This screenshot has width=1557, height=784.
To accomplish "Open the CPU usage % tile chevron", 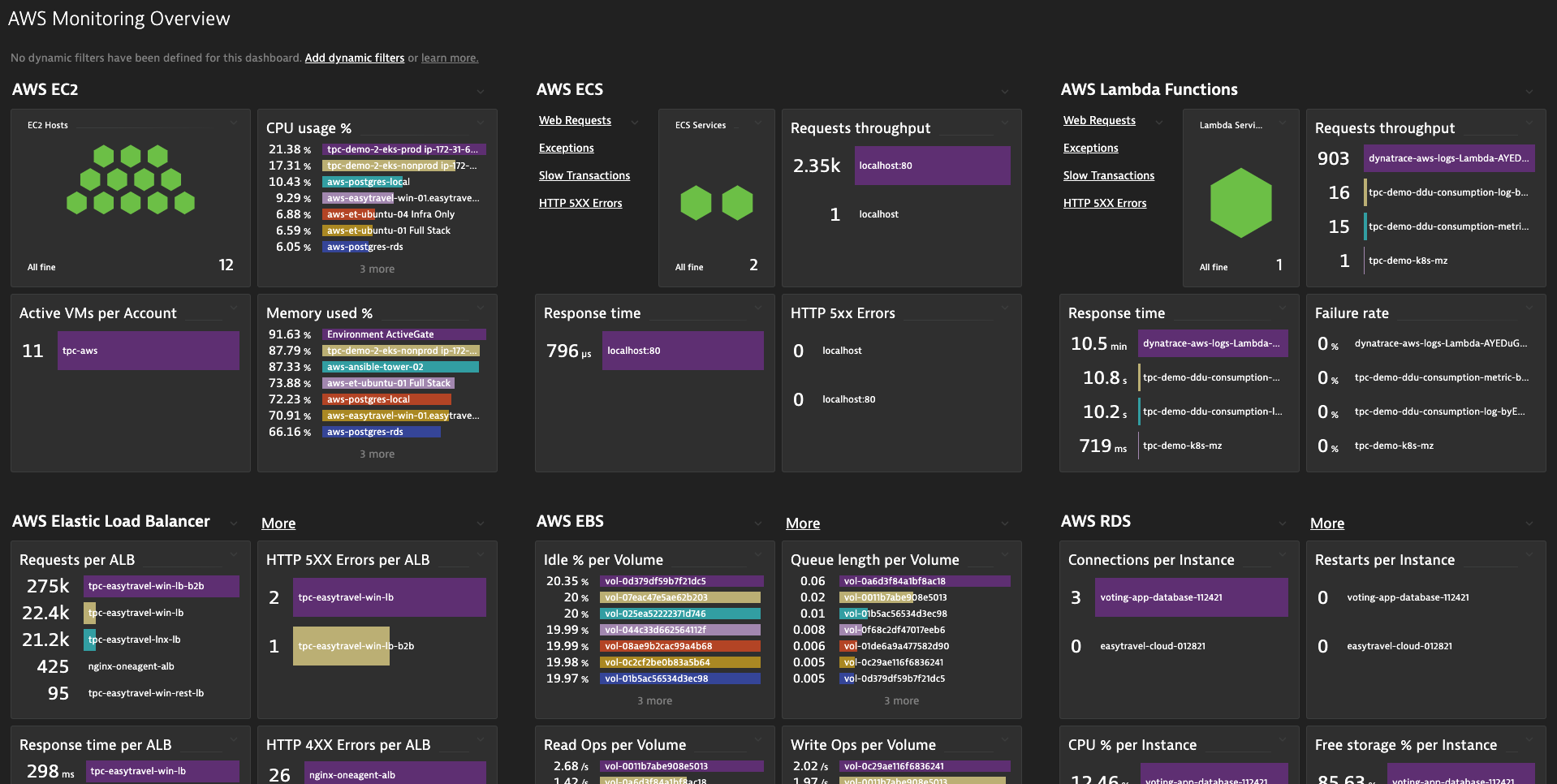I will pyautogui.click(x=480, y=123).
